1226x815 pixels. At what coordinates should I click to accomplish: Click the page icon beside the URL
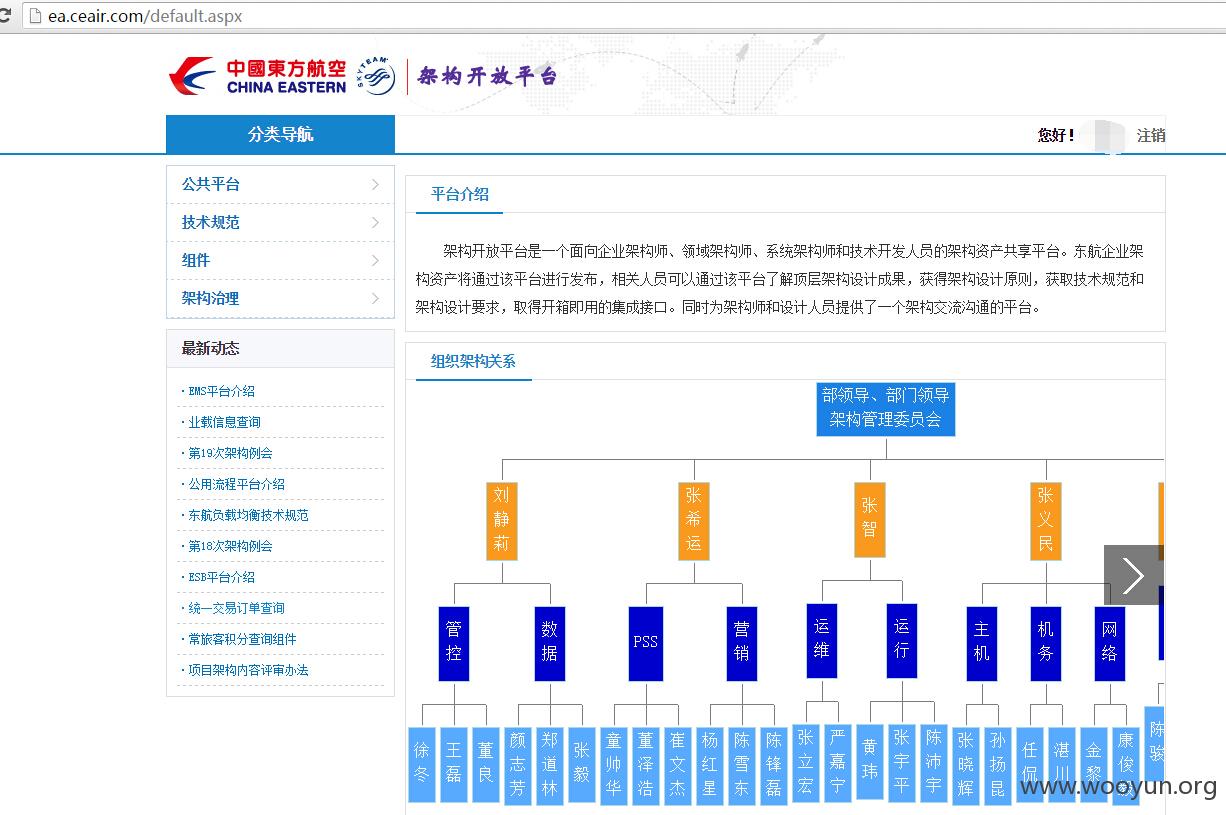(35, 16)
